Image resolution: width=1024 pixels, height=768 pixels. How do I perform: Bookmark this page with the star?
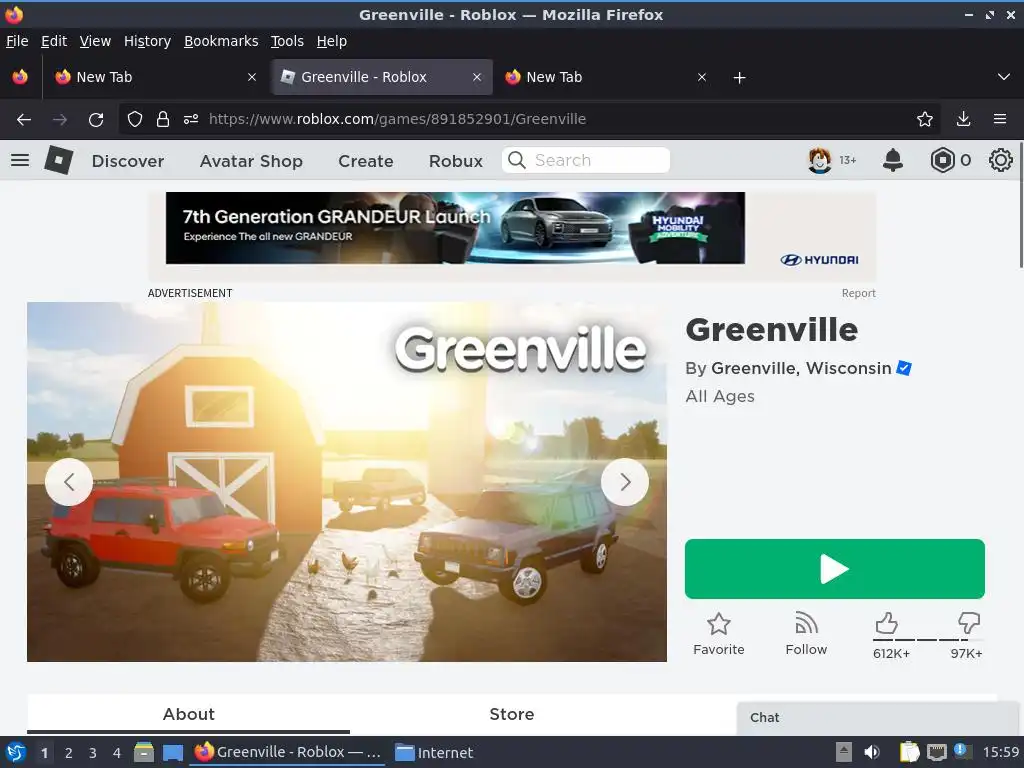tap(924, 119)
